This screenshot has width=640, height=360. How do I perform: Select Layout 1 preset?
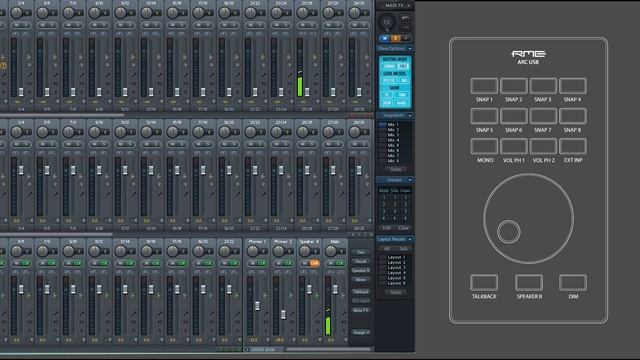[394, 258]
